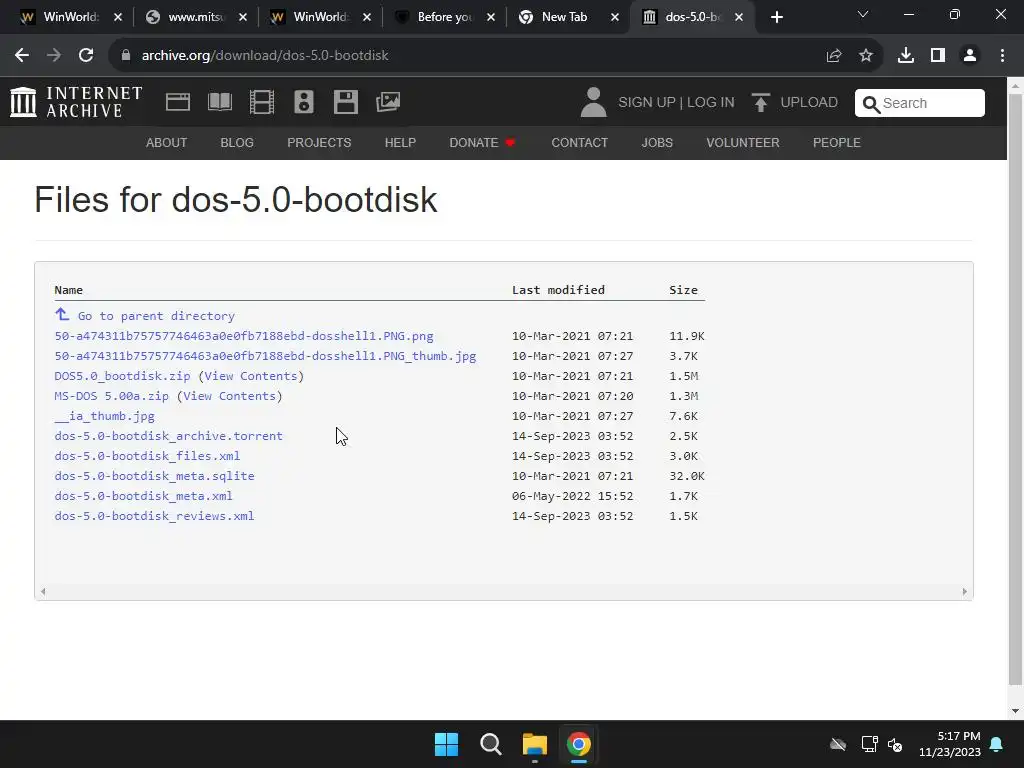
Task: Open the Chrome profile icon
Action: click(970, 56)
